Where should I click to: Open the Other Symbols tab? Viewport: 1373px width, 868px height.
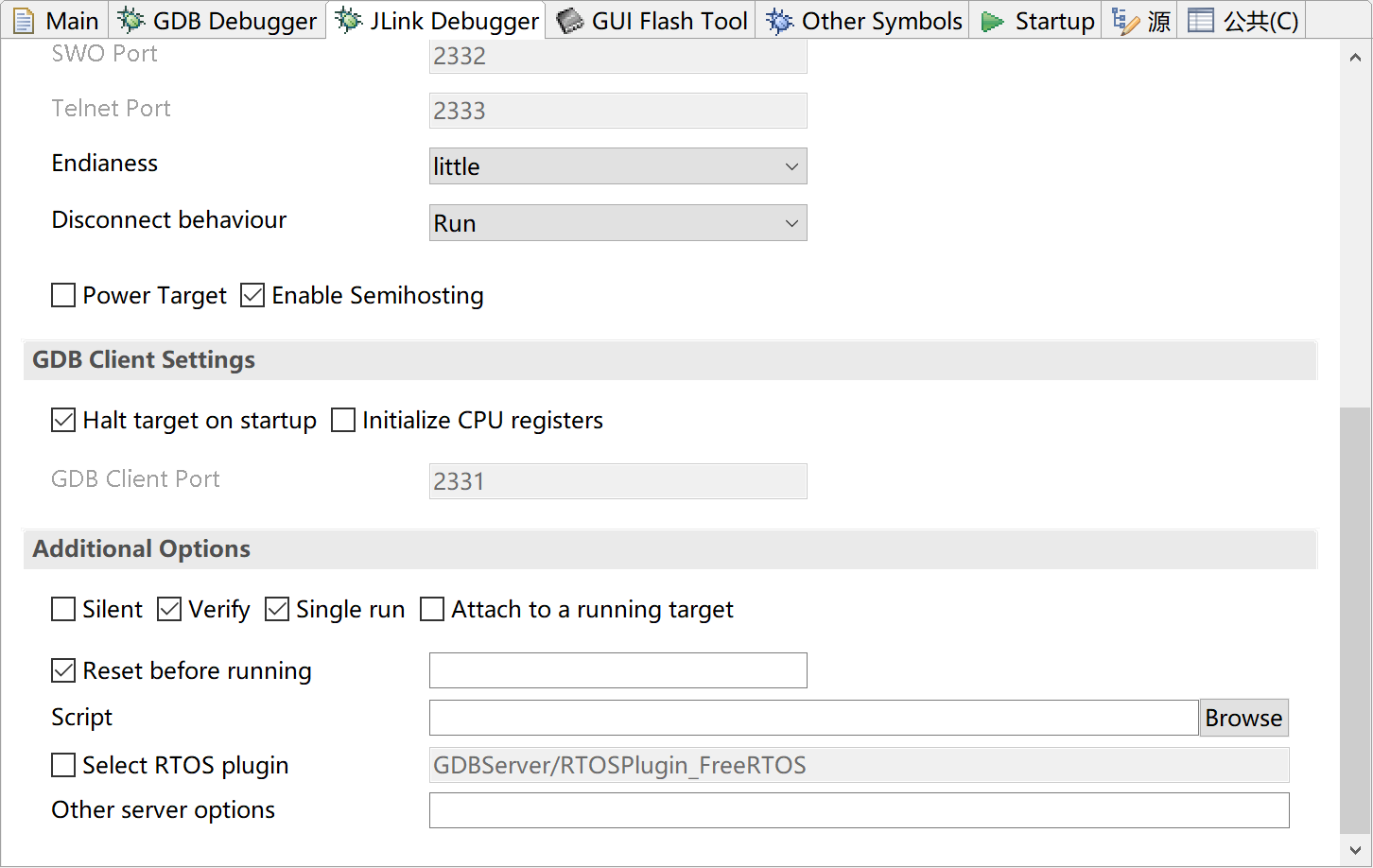[881, 21]
